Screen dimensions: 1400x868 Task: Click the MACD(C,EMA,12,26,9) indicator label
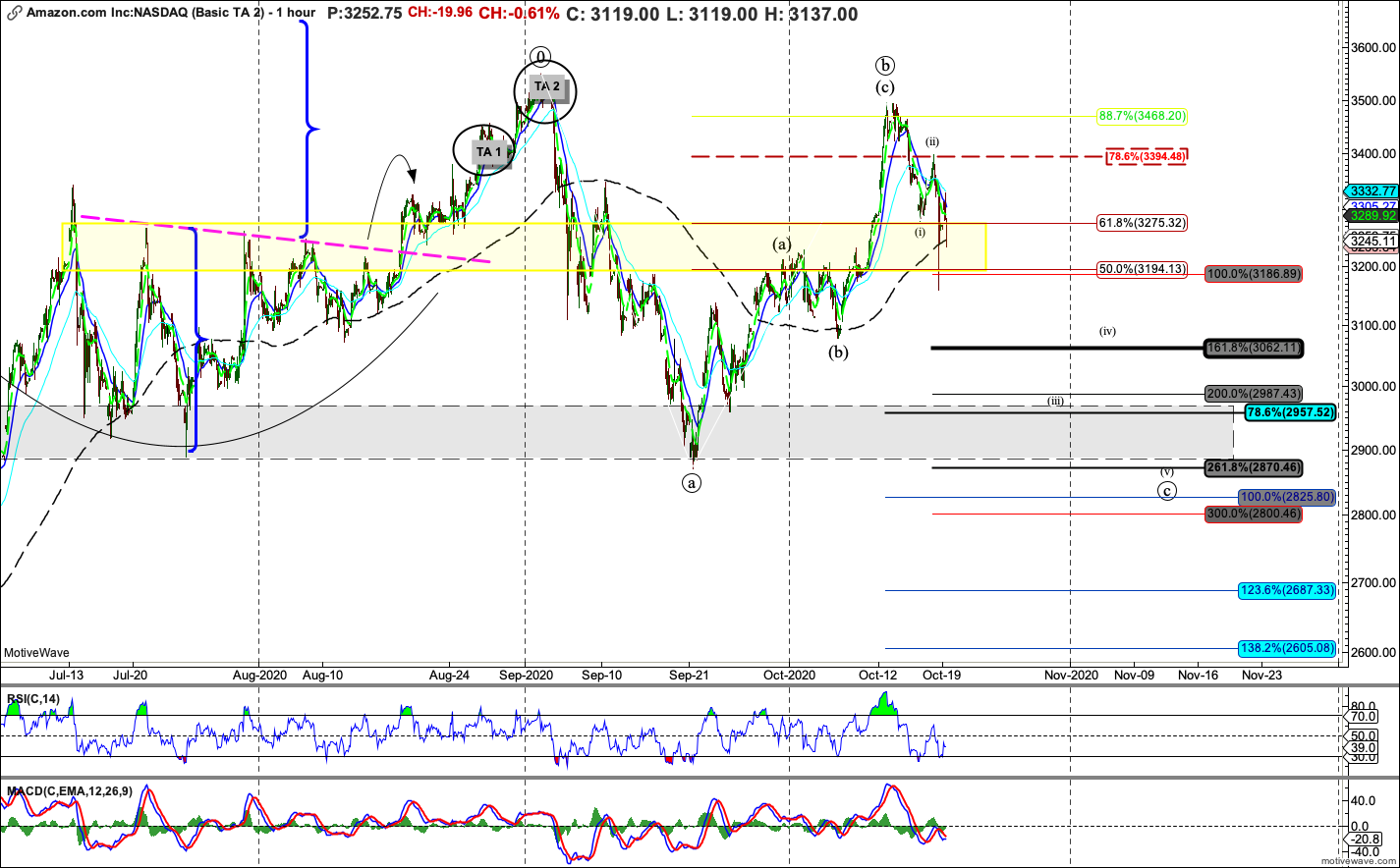coord(70,789)
